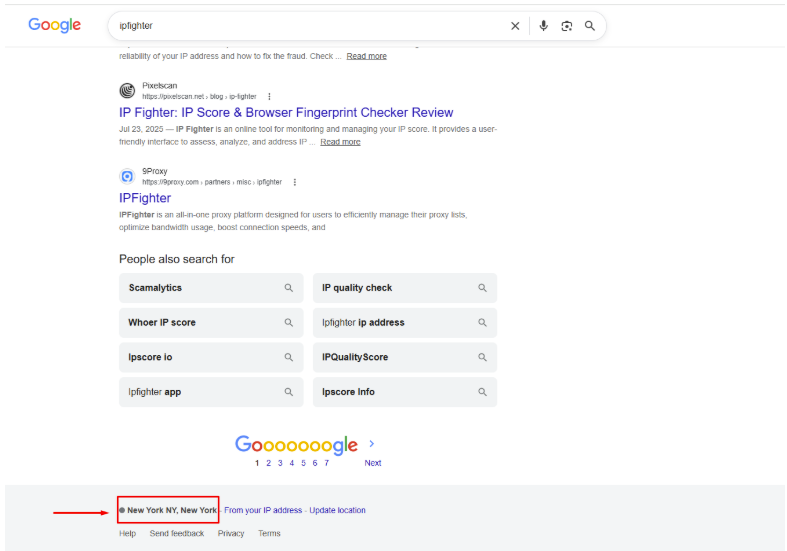Click the magnifier icon in the Scamalytics chip
This screenshot has width=787, height=551.
click(x=289, y=288)
